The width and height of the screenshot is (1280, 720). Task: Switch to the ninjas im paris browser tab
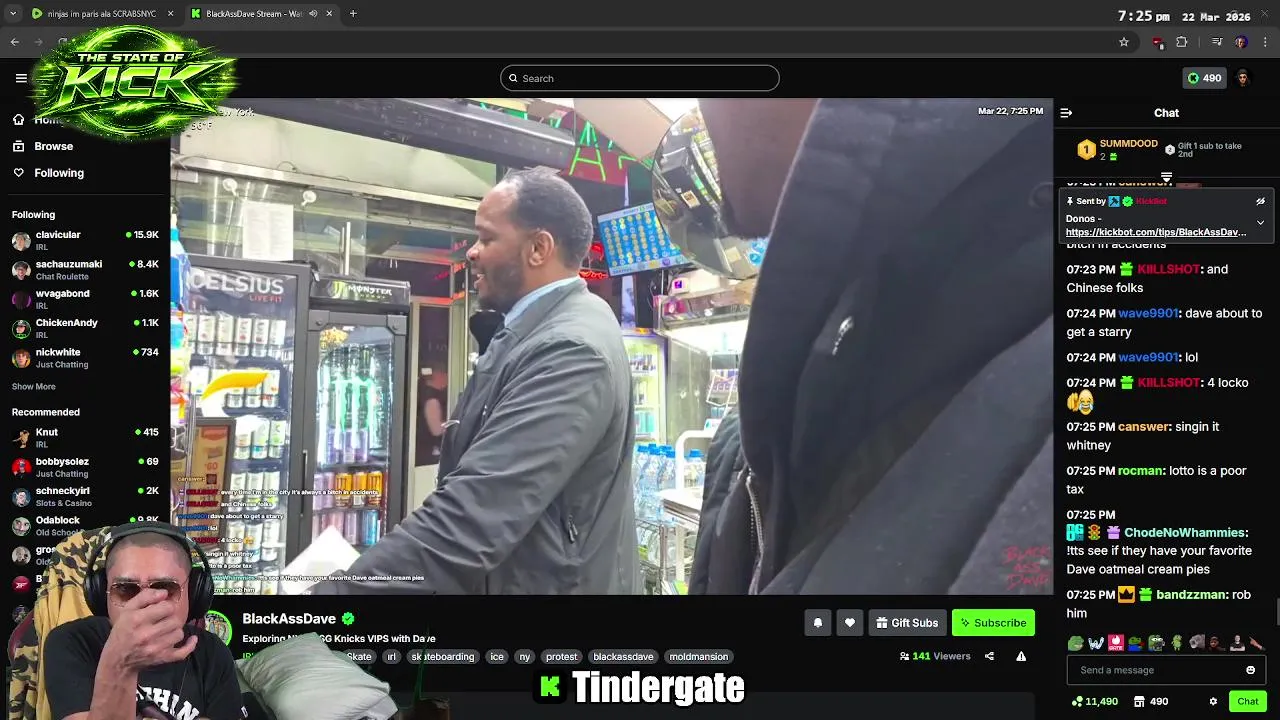point(101,14)
